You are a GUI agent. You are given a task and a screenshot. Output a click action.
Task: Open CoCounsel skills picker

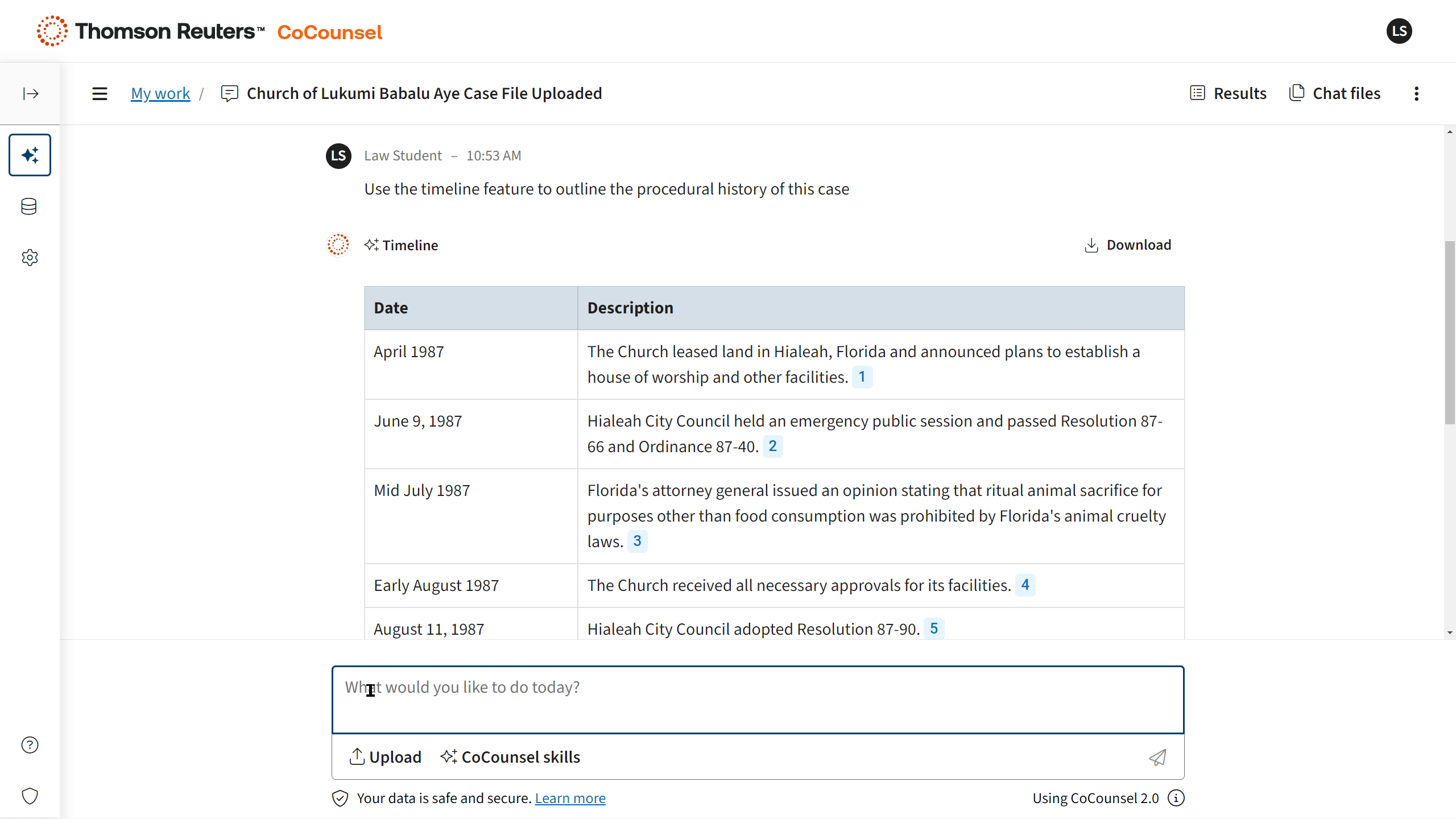click(x=510, y=757)
